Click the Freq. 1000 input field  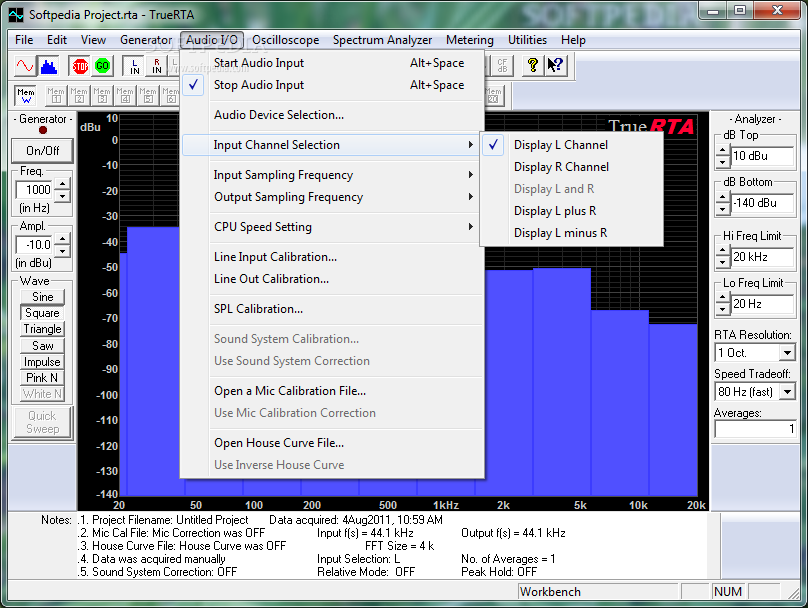click(x=35, y=190)
